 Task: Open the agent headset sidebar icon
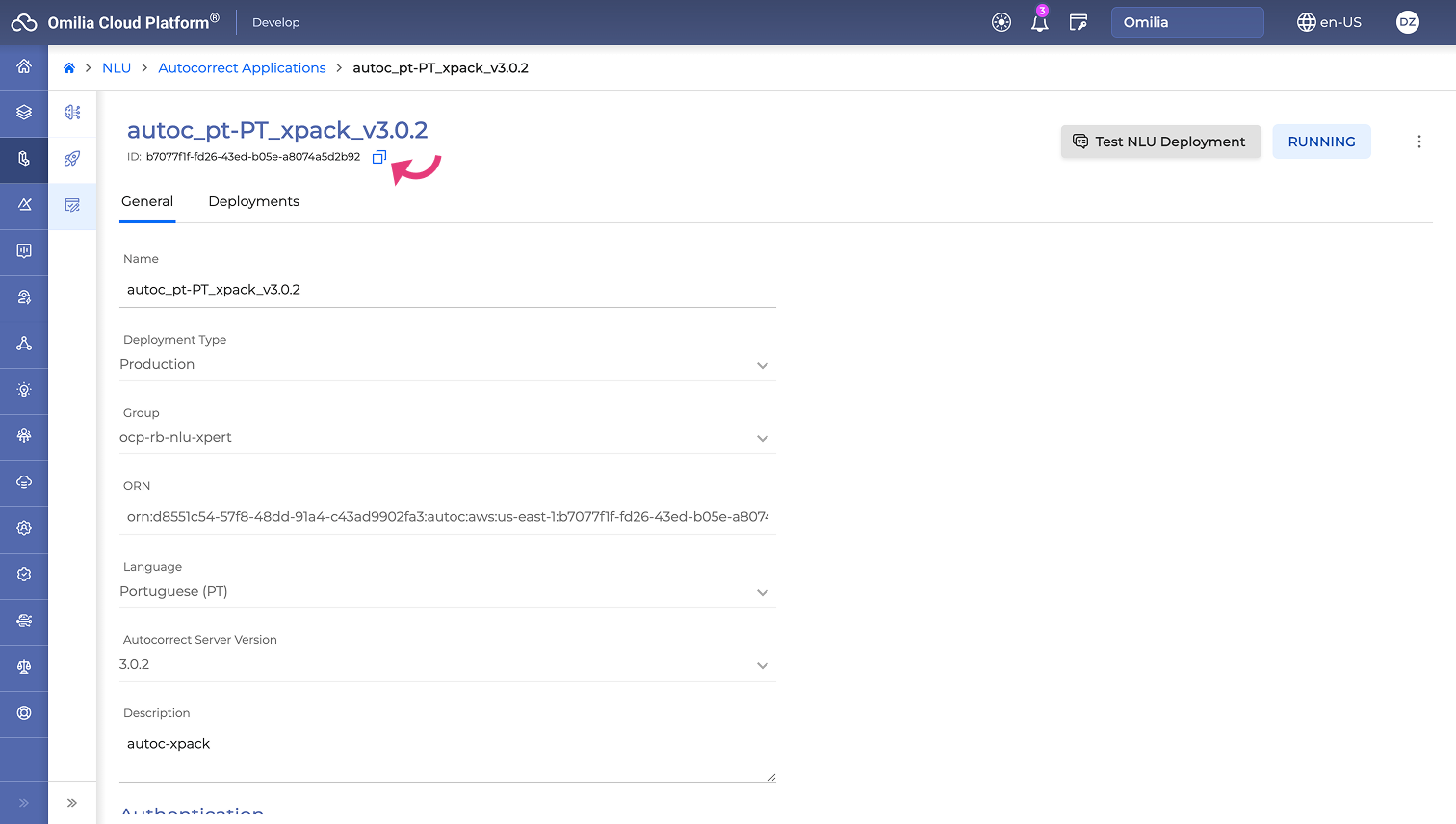(24, 297)
